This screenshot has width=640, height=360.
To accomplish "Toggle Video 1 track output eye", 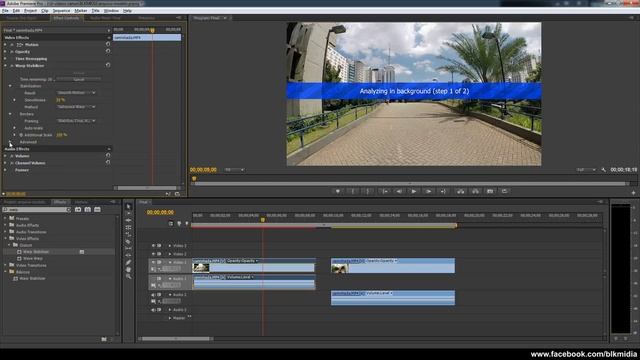I will tap(153, 262).
